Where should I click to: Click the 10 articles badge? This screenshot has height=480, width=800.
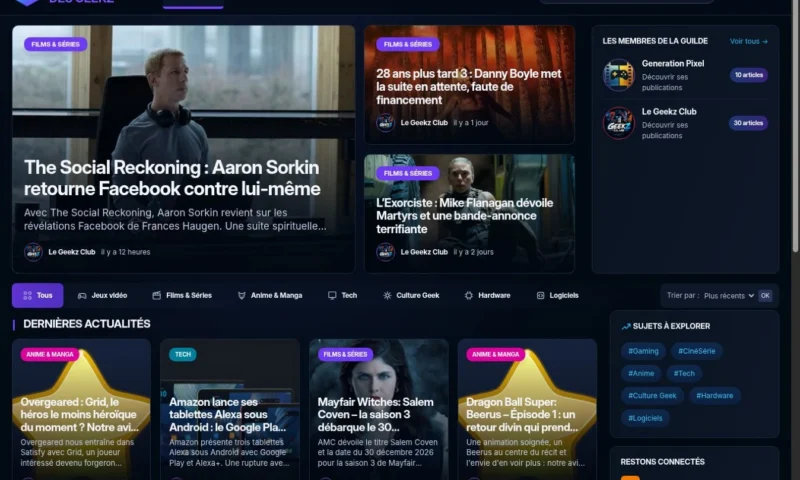[x=748, y=75]
